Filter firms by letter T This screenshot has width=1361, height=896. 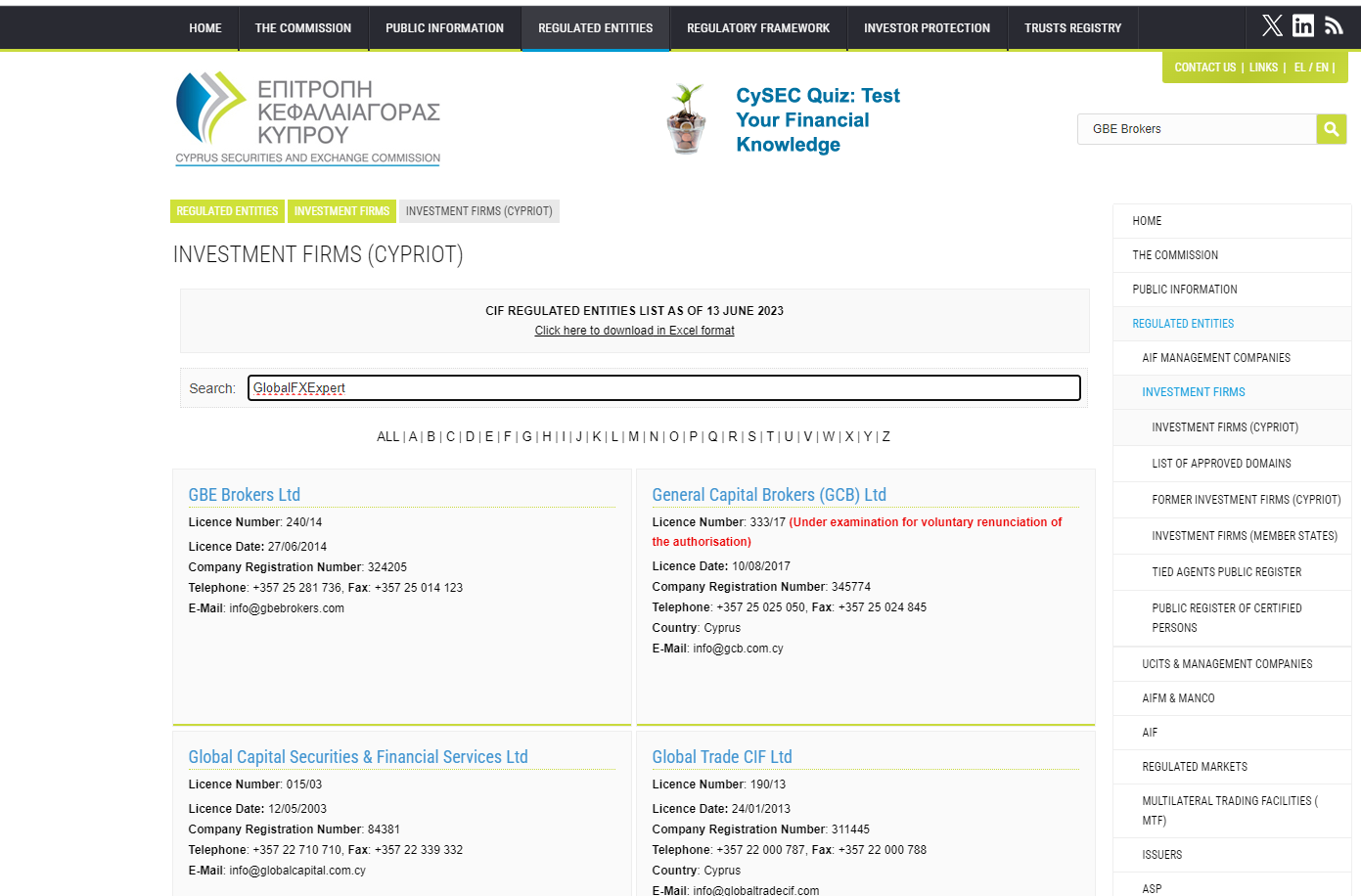coord(770,437)
